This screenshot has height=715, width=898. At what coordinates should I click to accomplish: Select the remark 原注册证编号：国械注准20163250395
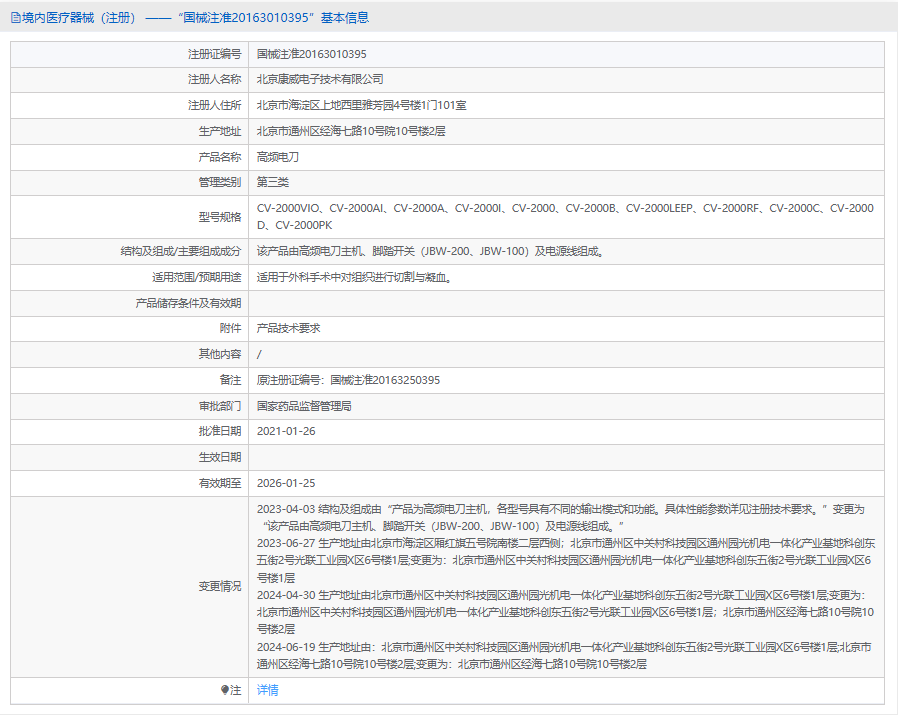348,380
